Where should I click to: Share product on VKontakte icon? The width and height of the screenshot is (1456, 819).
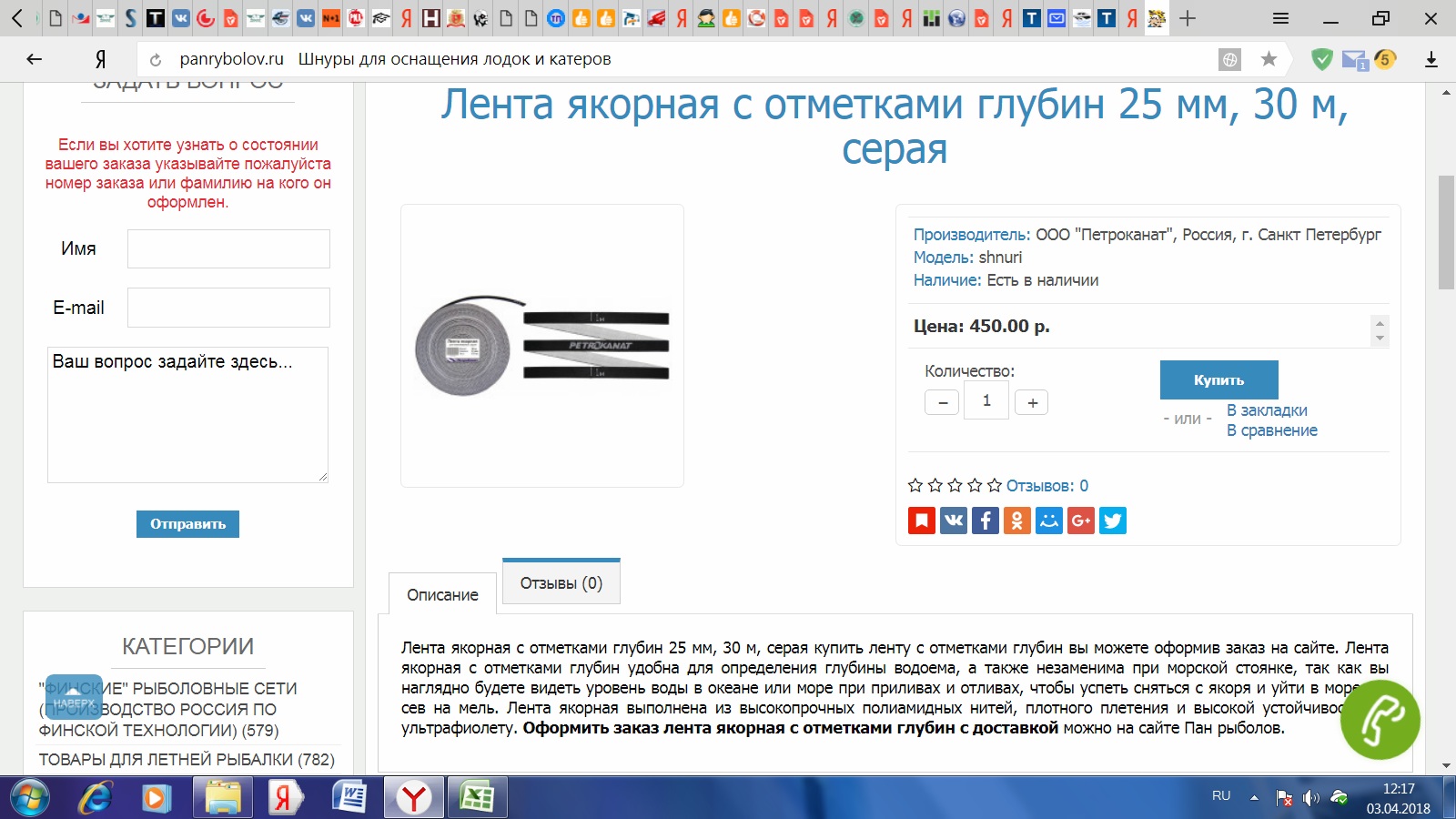click(953, 521)
